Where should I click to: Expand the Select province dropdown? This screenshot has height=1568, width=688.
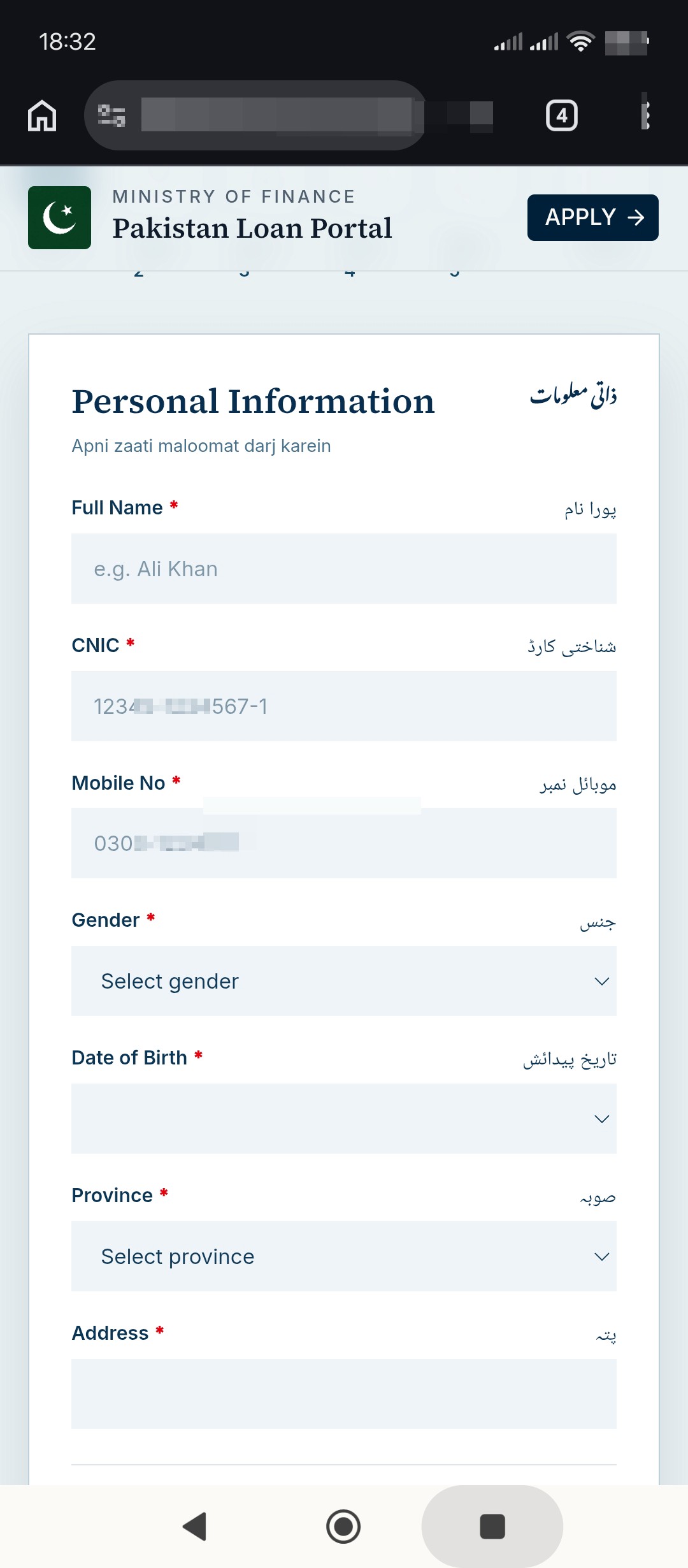click(344, 1256)
